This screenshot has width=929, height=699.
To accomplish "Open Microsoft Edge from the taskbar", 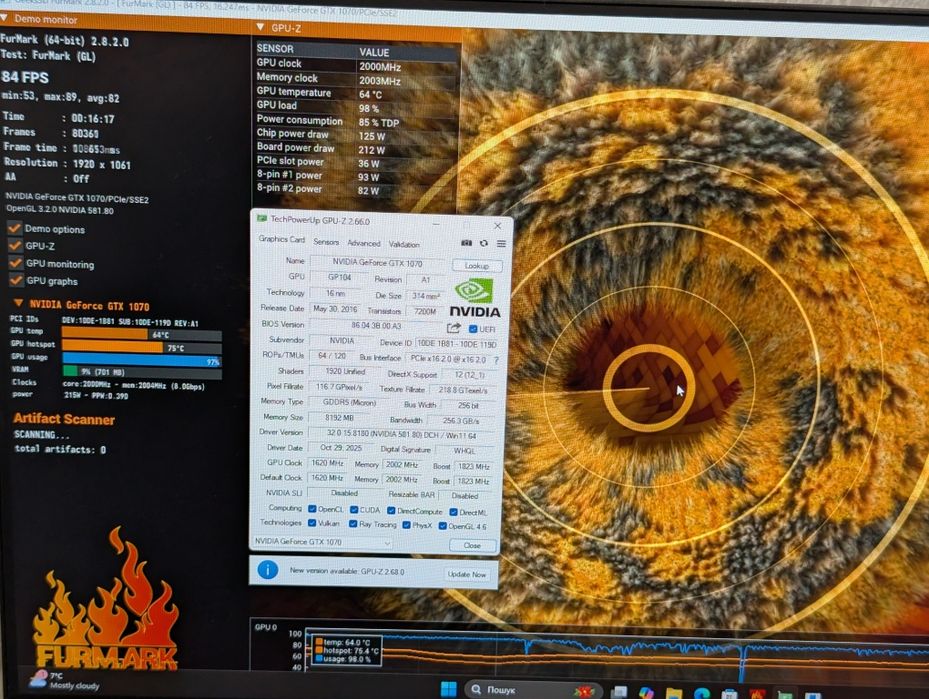I will [x=702, y=693].
